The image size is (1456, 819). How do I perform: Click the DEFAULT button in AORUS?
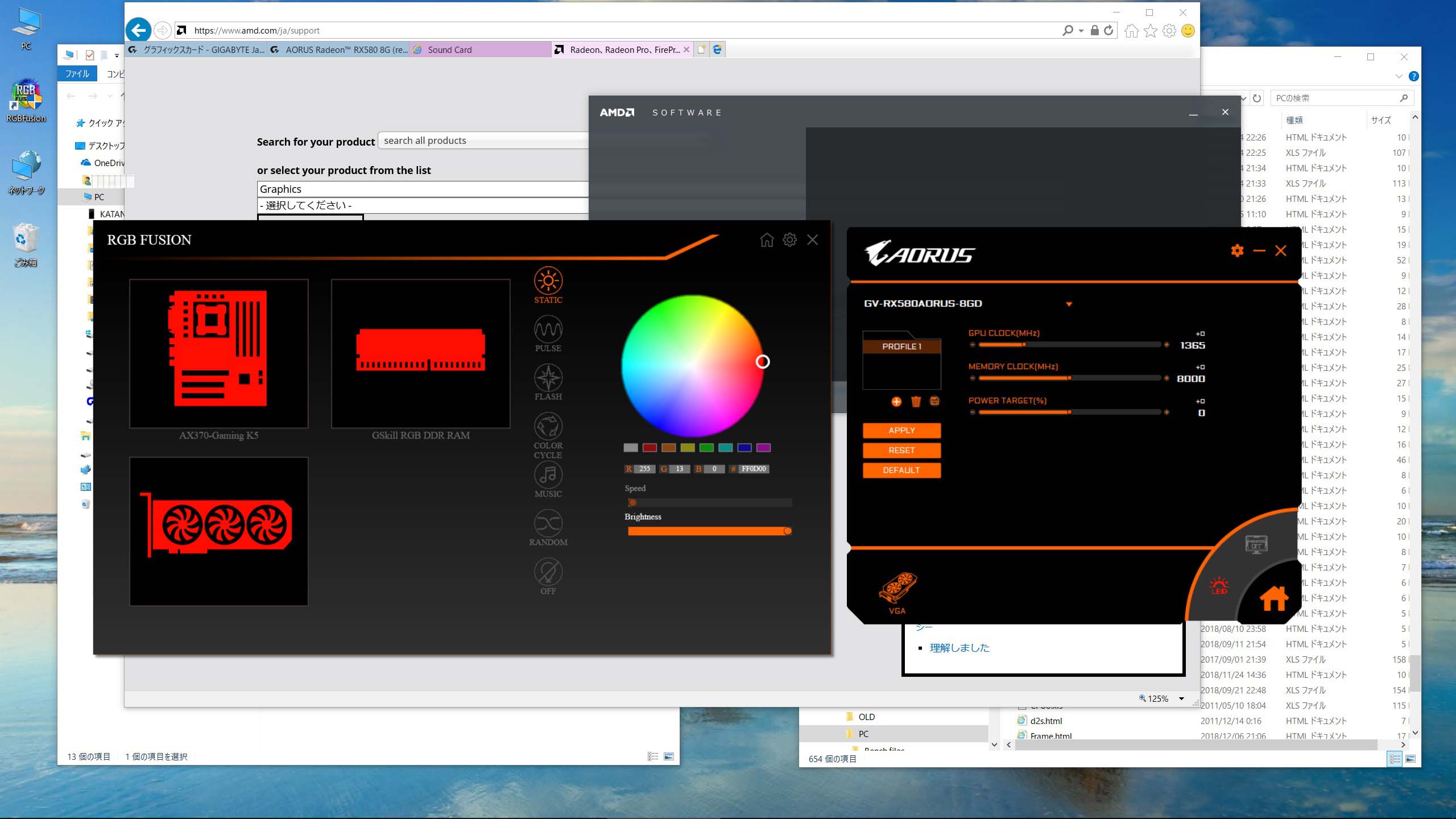(x=902, y=470)
